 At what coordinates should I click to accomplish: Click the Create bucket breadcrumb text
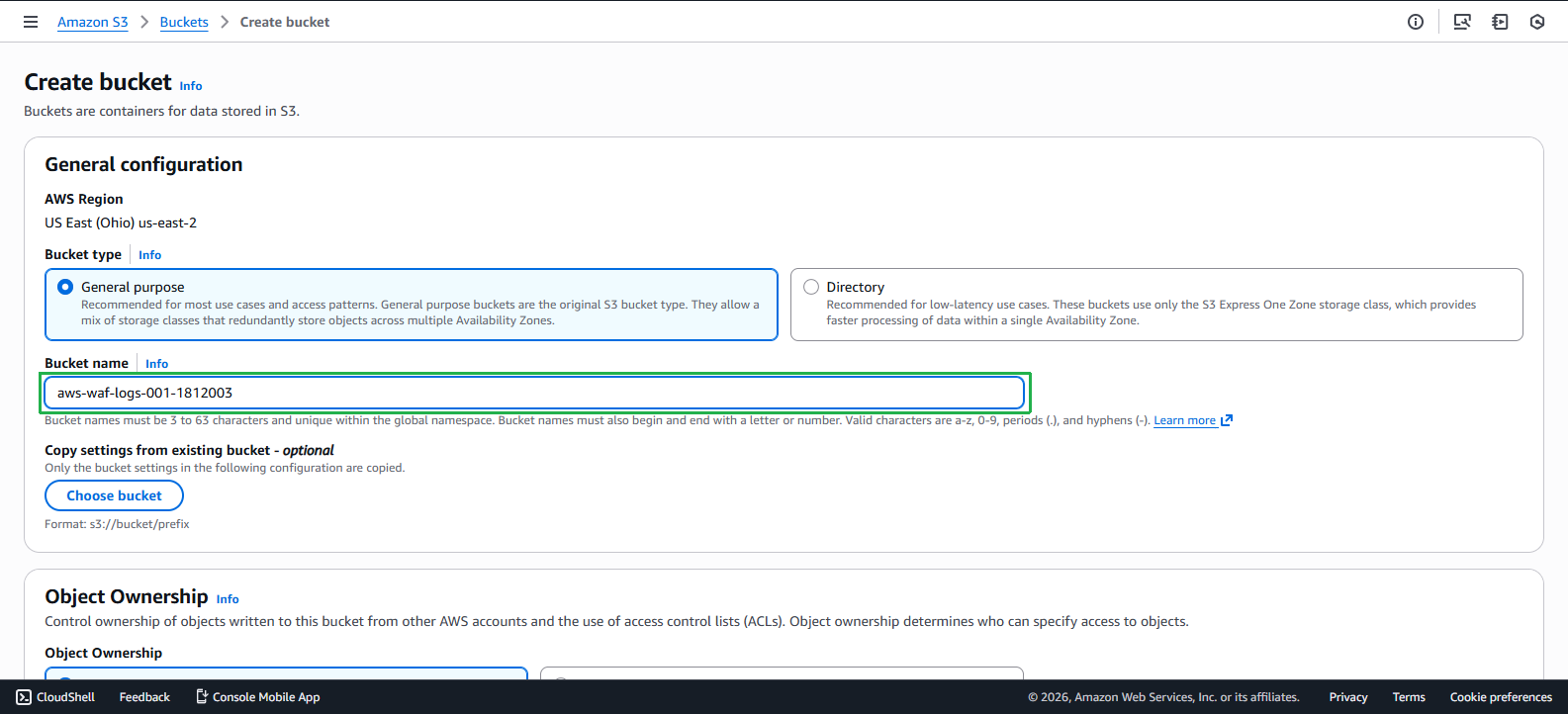point(285,22)
